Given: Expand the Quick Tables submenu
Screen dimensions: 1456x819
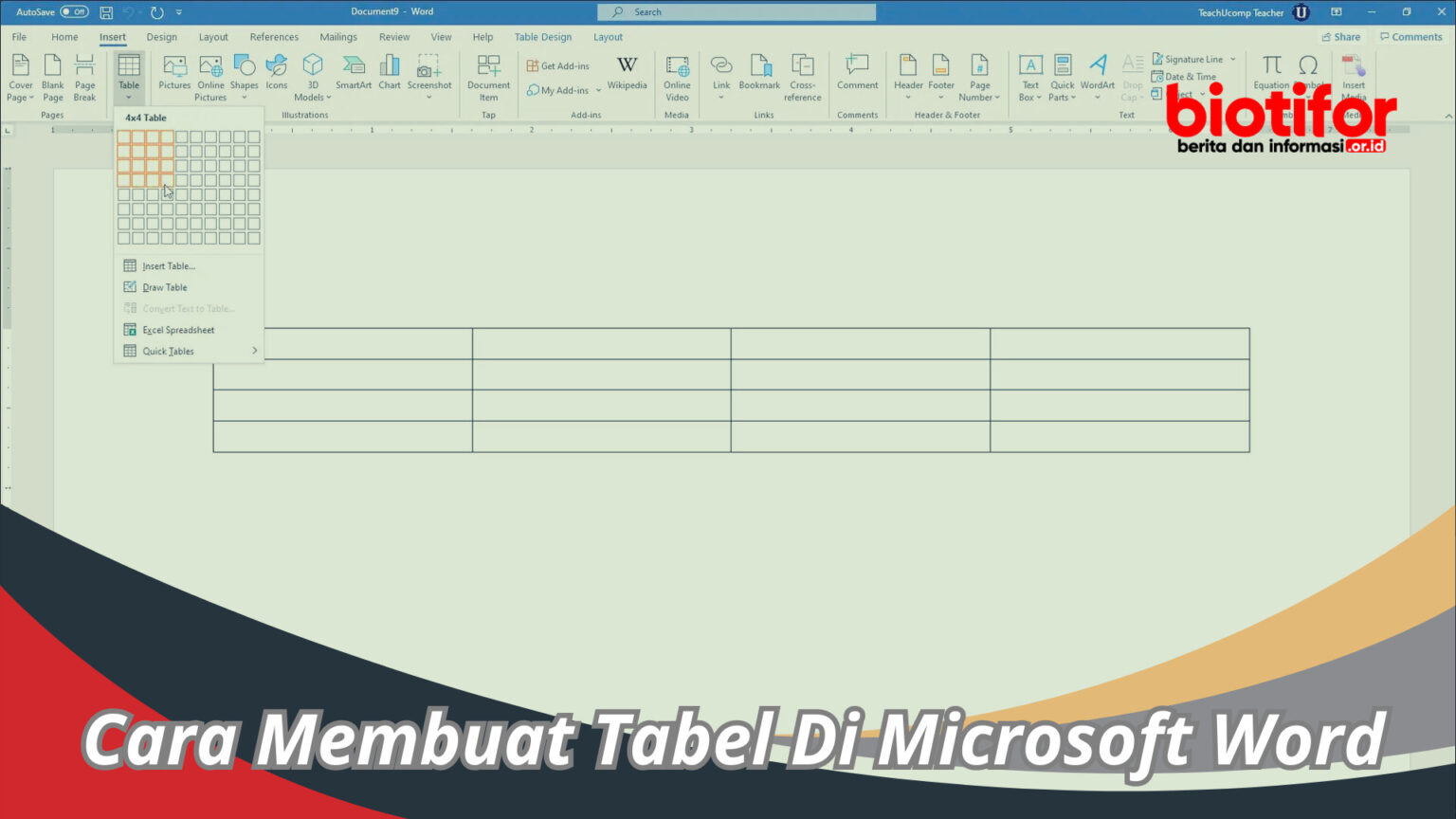Looking at the screenshot, I should click(x=168, y=351).
